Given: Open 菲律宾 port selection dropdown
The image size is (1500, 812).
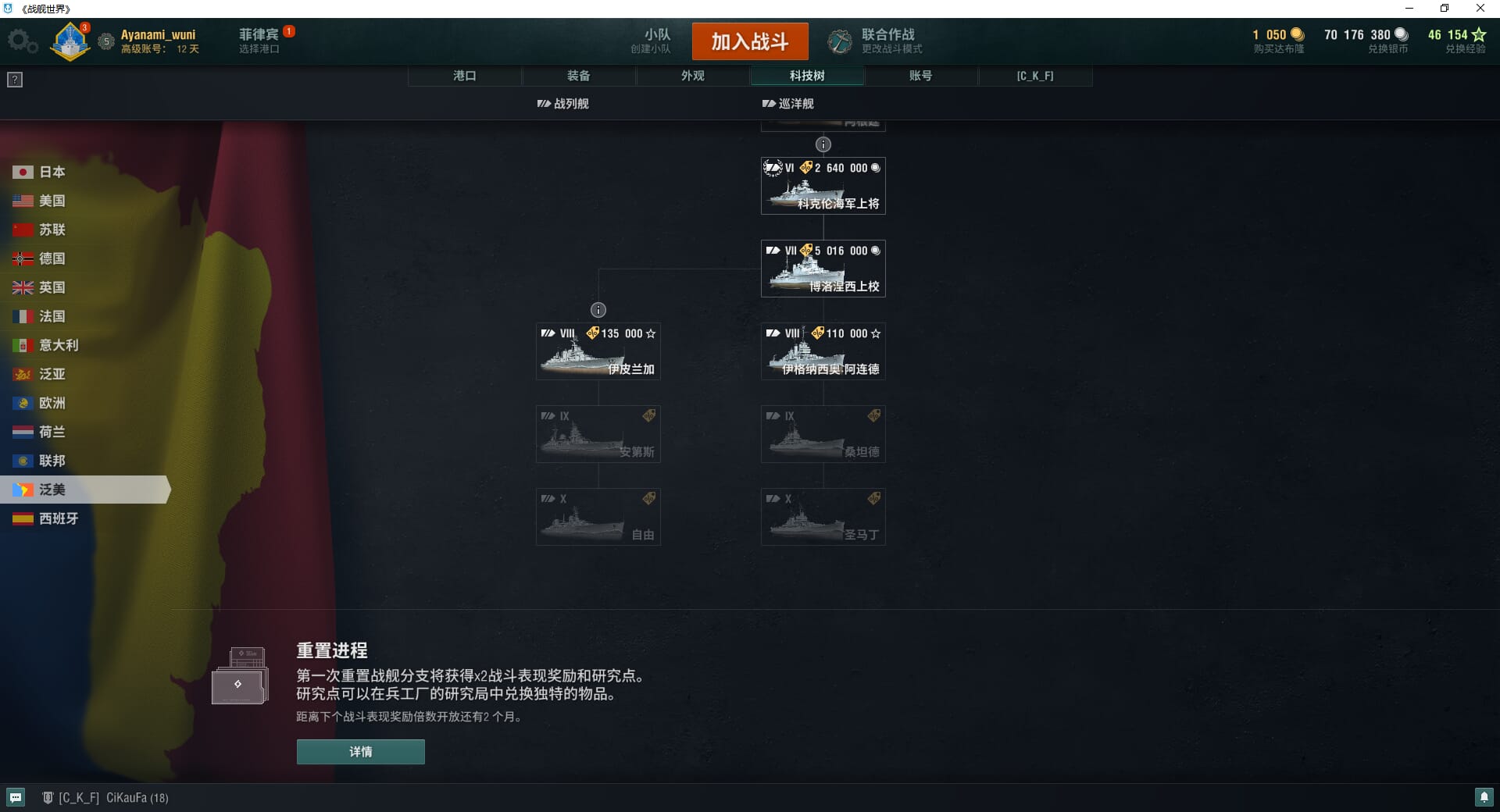Looking at the screenshot, I should coord(260,41).
